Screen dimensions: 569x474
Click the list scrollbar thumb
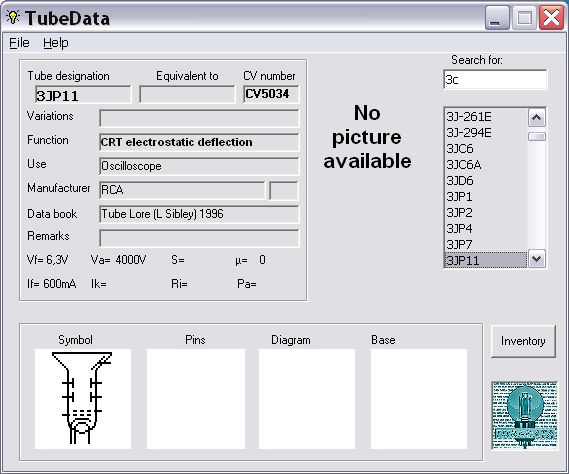click(537, 136)
